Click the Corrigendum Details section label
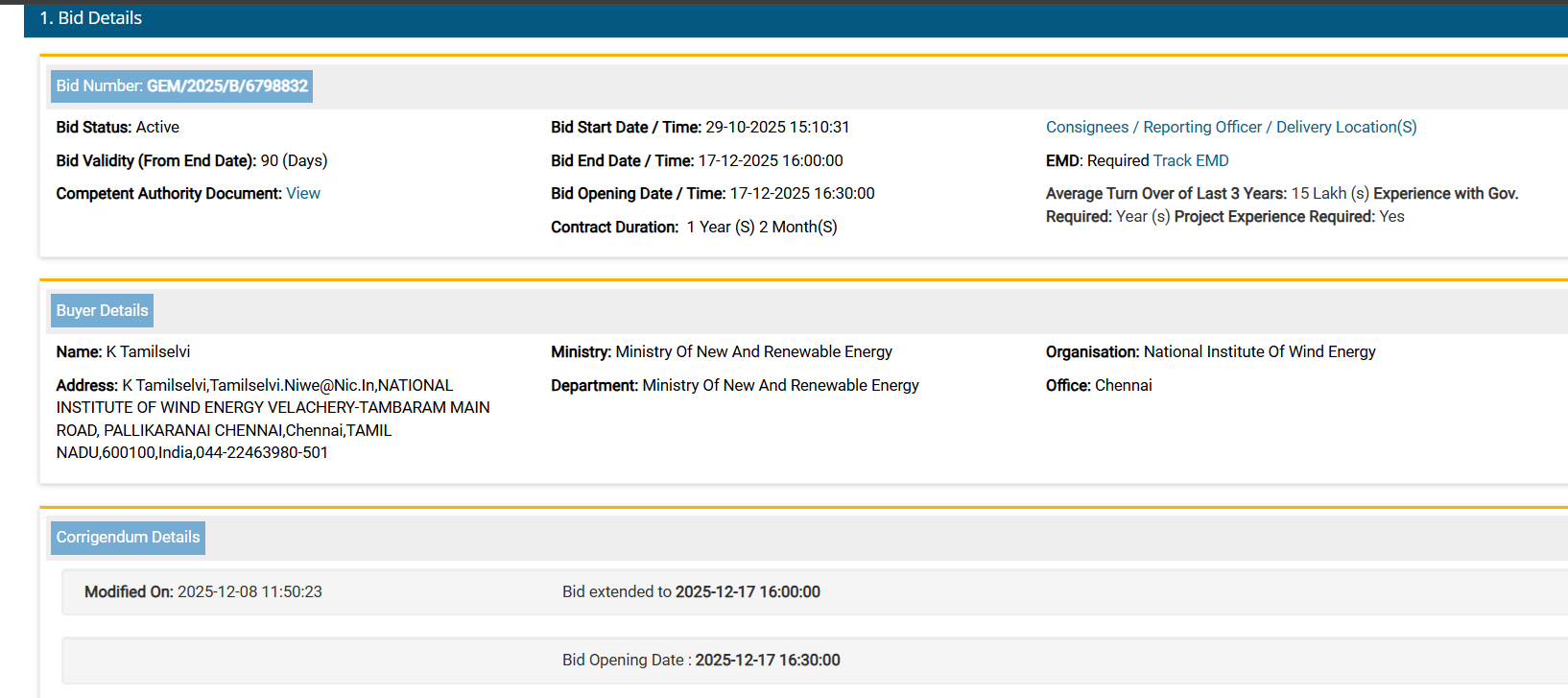Viewport: 1568px width, 698px height. (x=128, y=538)
